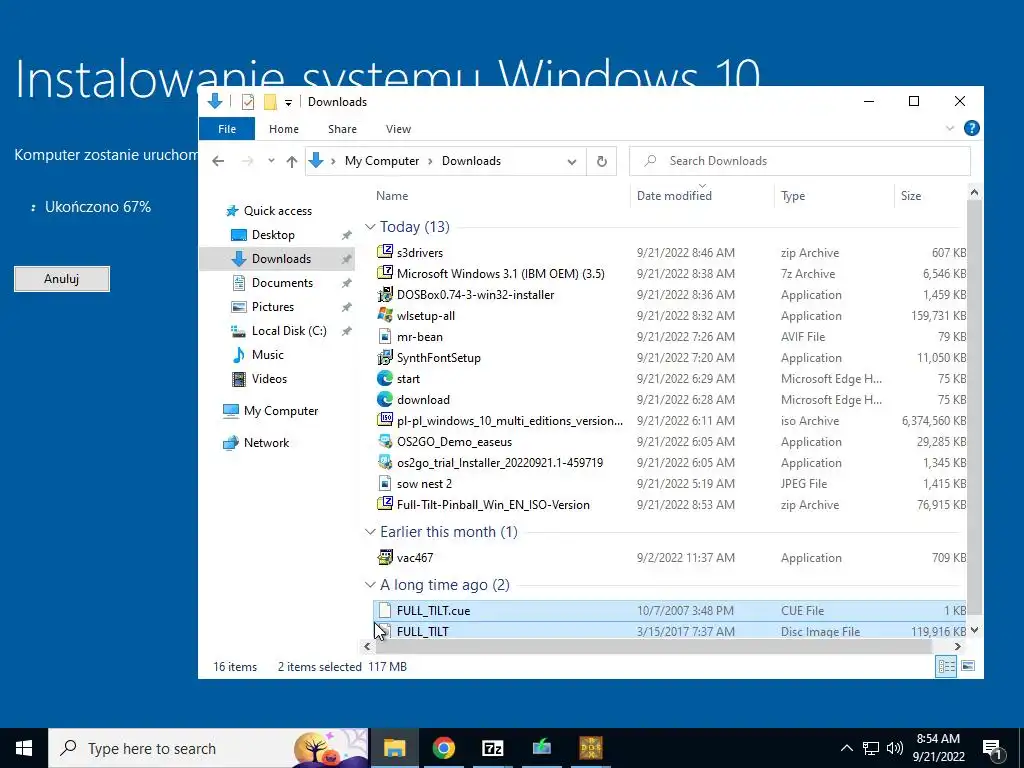Screen dimensions: 1024x768
Task: Click the SynthFontSetup installer icon
Action: pyautogui.click(x=385, y=357)
